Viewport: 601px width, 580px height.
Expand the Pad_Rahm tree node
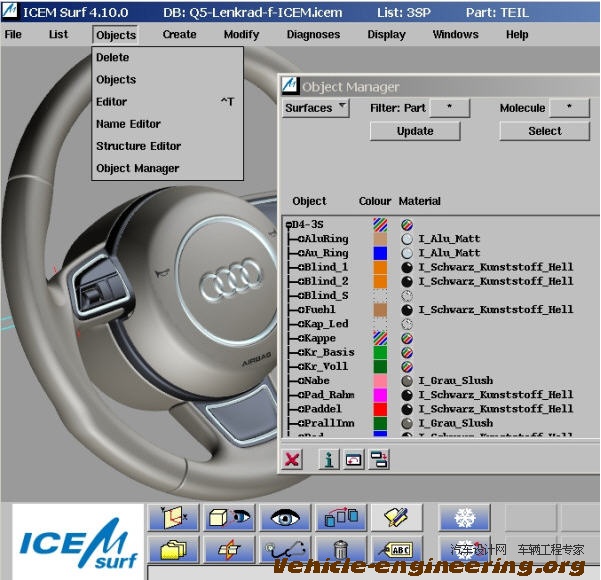click(x=301, y=395)
